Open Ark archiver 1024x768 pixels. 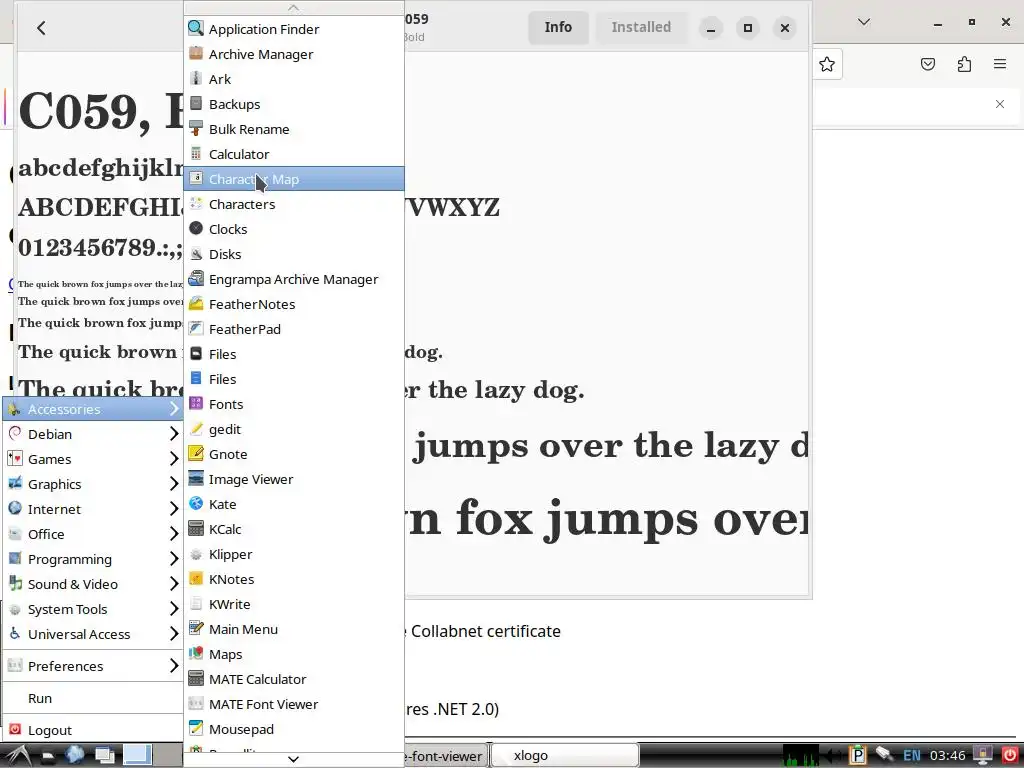coord(294,79)
